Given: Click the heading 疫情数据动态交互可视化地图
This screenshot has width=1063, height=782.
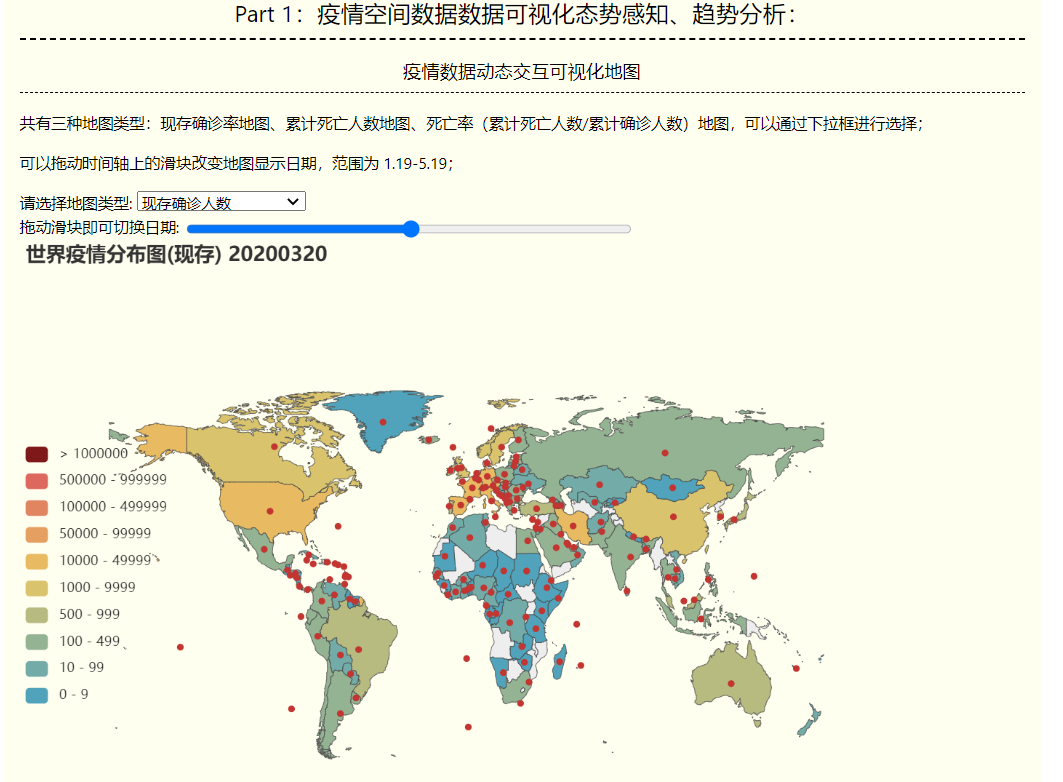Looking at the screenshot, I should click(x=521, y=71).
